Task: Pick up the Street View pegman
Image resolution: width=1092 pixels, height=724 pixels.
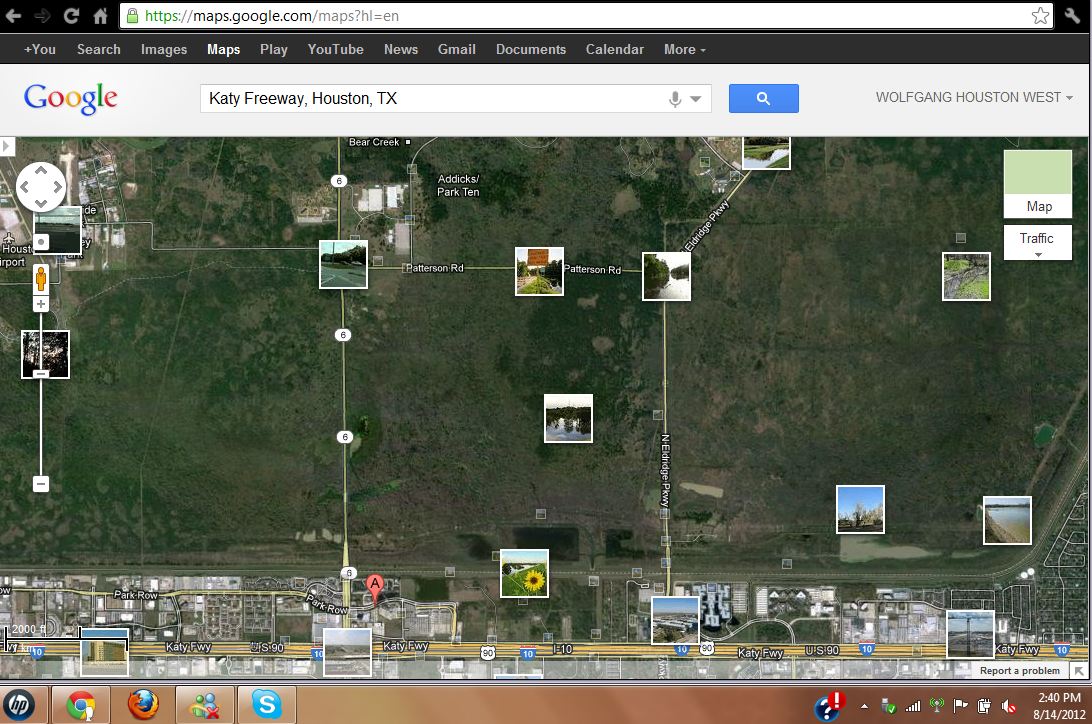Action: [41, 278]
